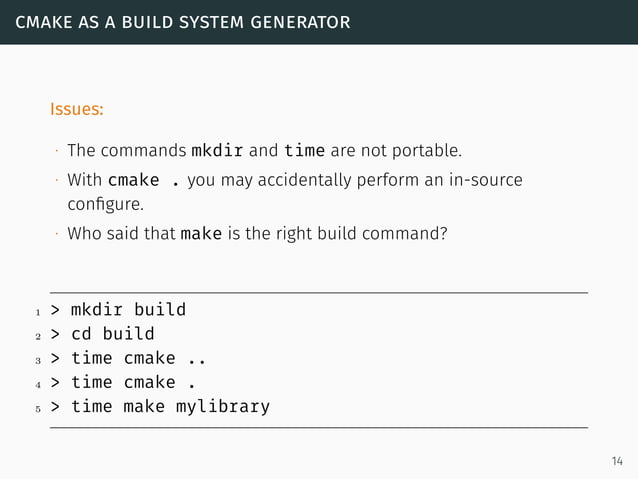Select code line '> mkdir build'
Image resolution: width=638 pixels, height=479 pixels.
(x=118, y=309)
